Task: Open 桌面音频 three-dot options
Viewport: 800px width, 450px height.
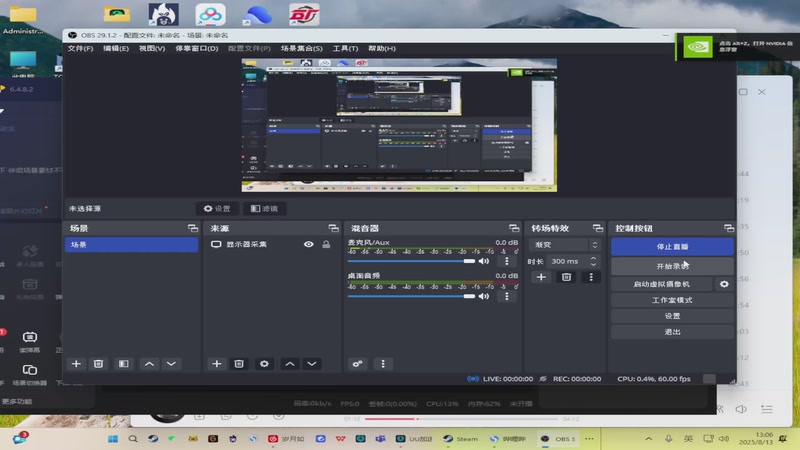Action: [507, 296]
